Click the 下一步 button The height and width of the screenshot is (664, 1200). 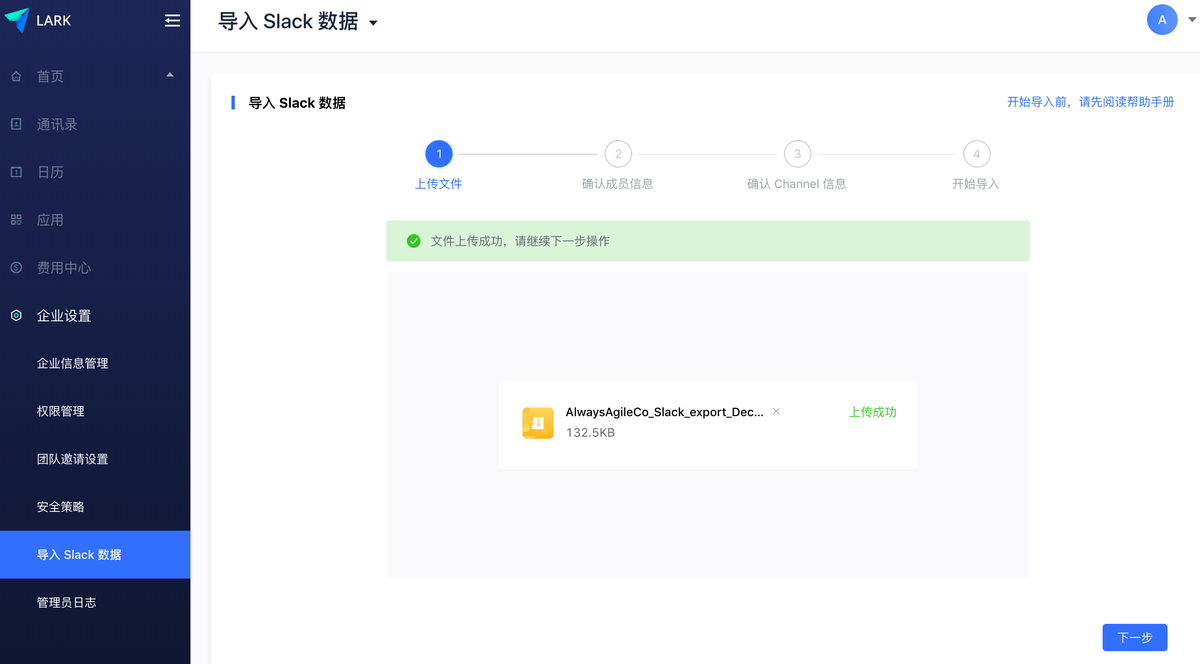coord(1134,637)
